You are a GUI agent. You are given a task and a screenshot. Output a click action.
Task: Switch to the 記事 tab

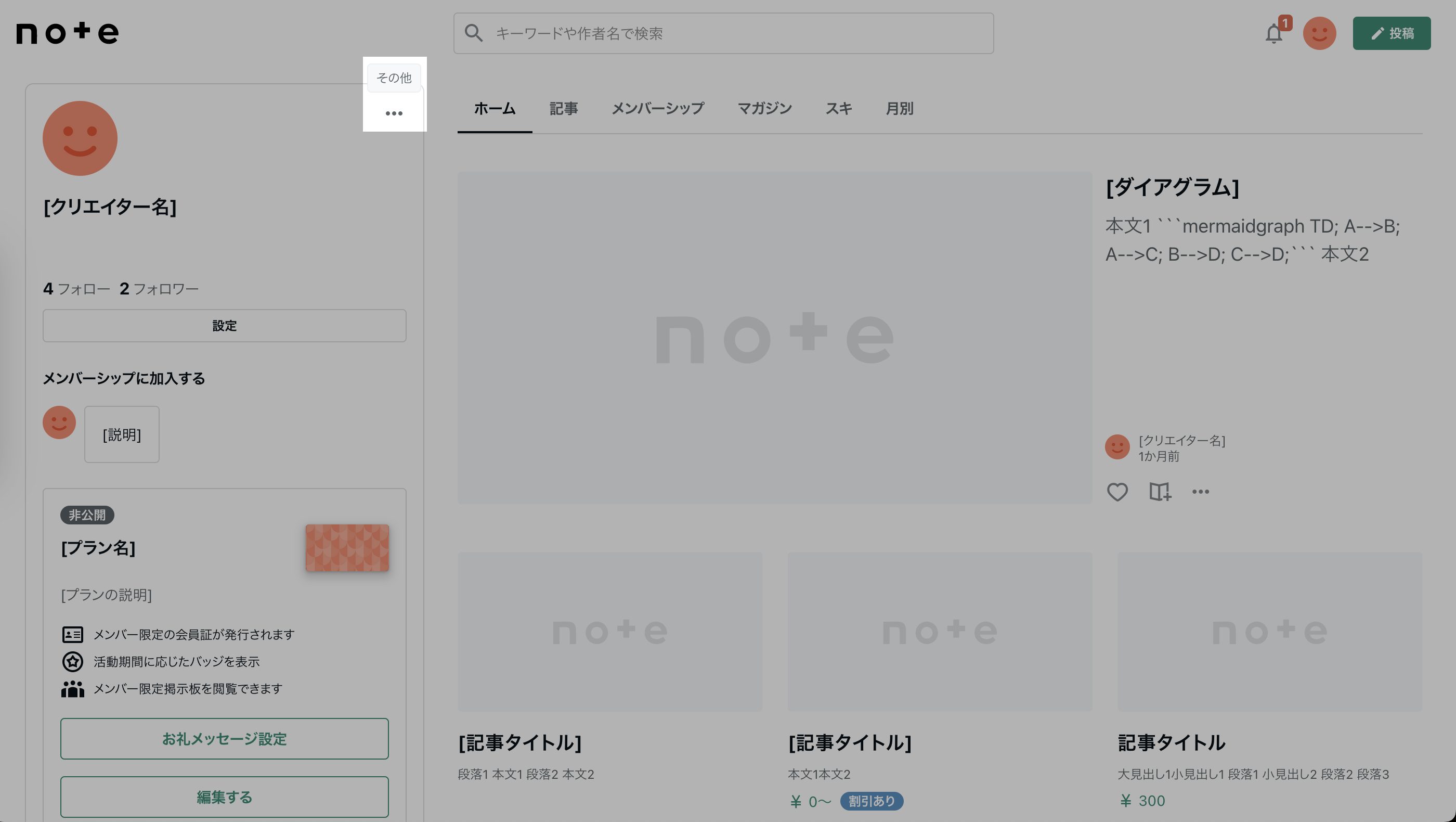(564, 109)
